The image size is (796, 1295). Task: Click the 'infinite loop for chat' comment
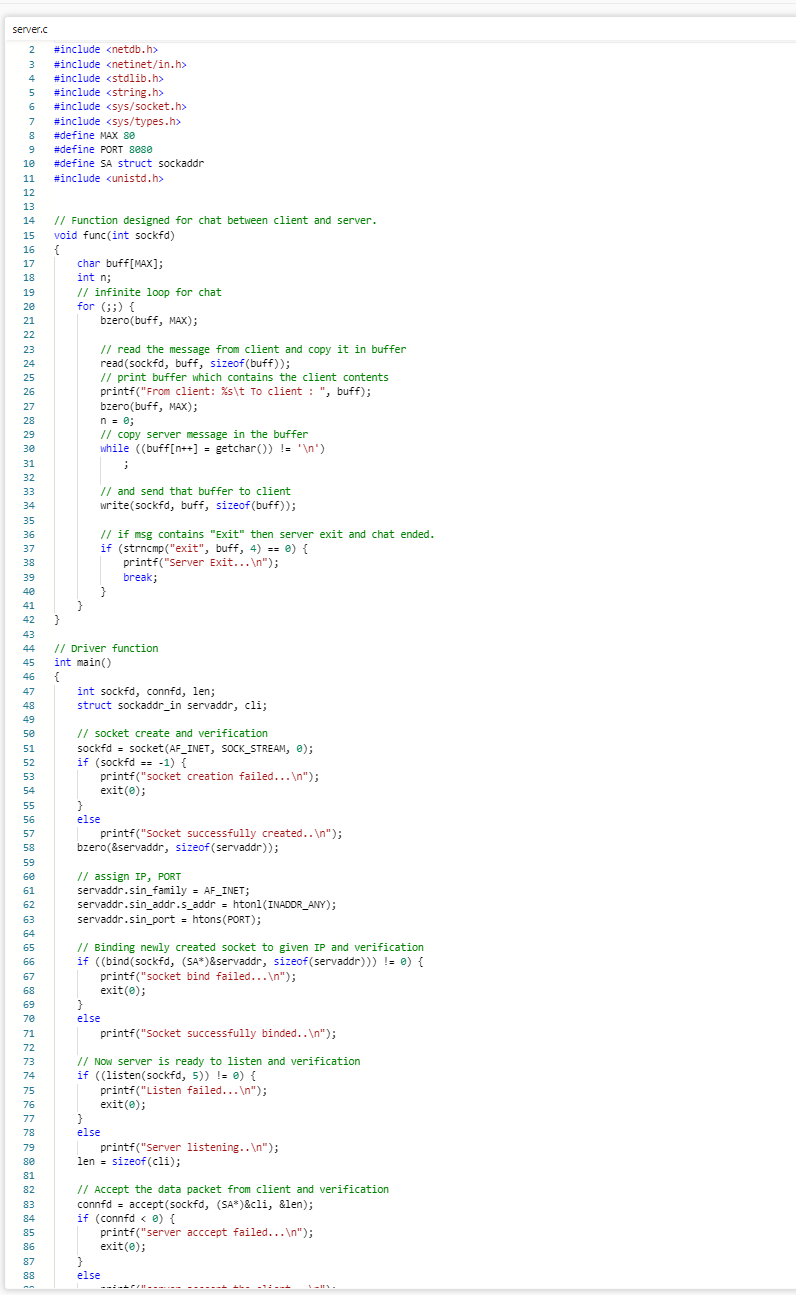pos(149,292)
